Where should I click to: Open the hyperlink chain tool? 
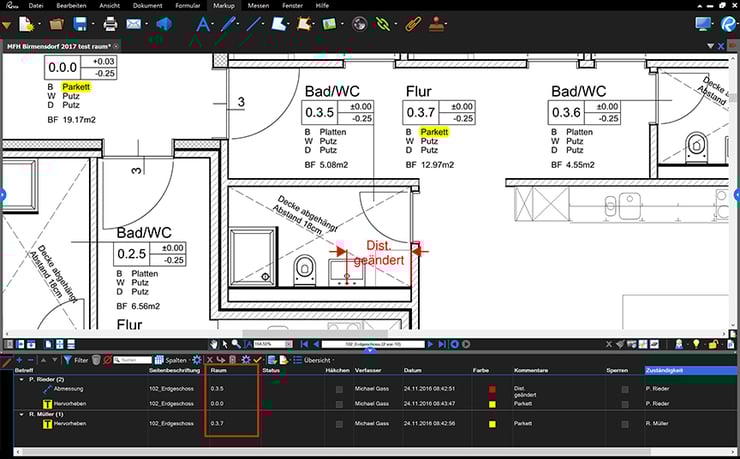coord(383,24)
